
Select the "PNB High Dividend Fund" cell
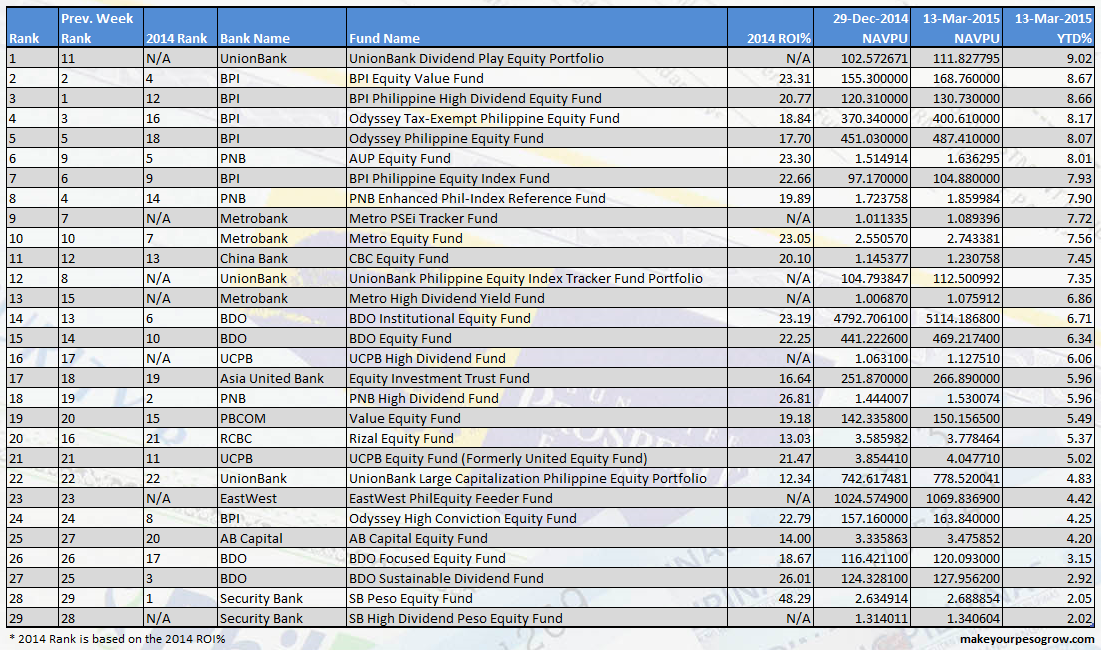[x=420, y=398]
